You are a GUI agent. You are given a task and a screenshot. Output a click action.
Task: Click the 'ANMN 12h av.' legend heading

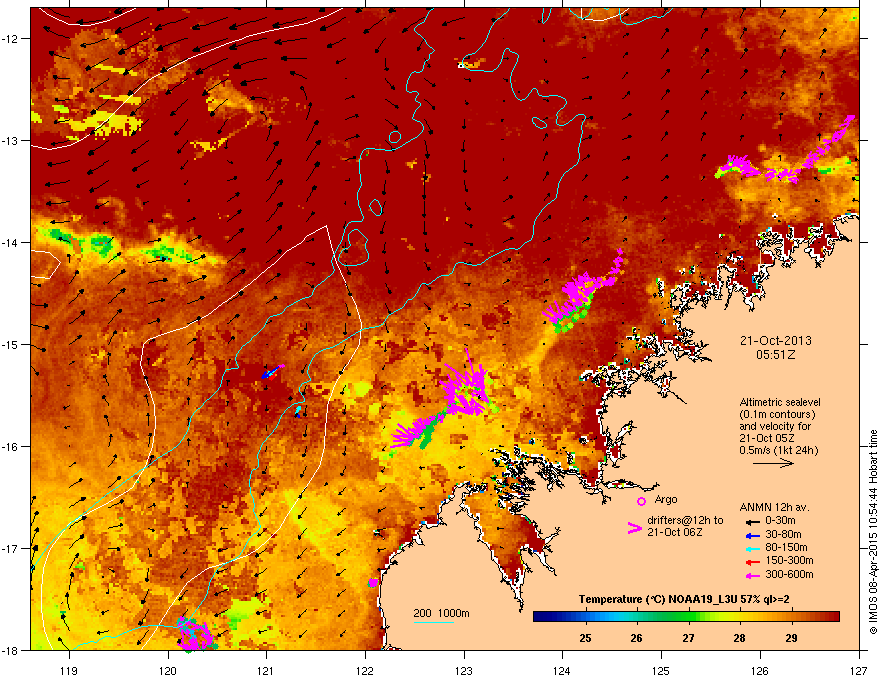coord(774,507)
